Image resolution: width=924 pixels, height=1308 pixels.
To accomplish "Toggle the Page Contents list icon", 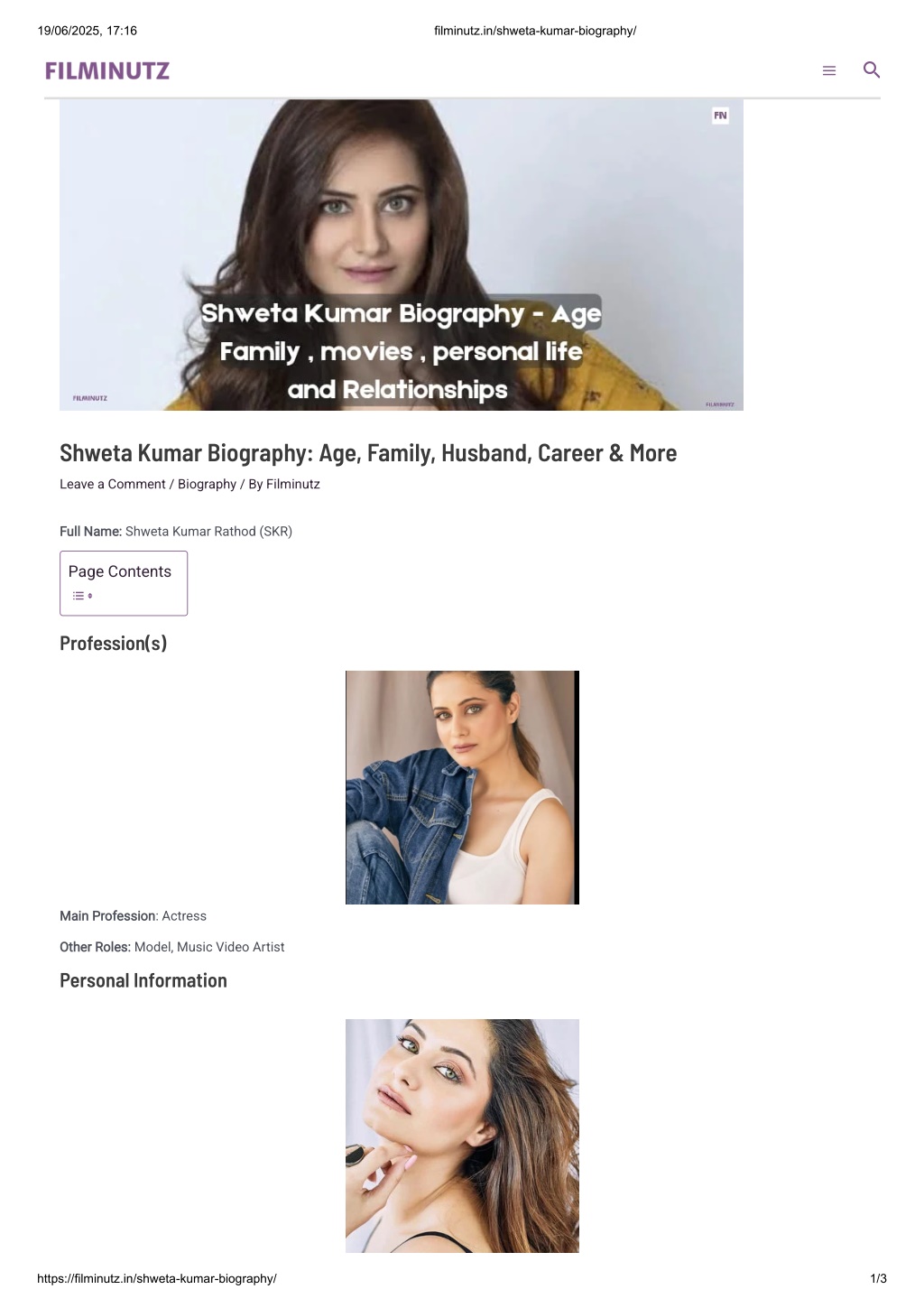I will pyautogui.click(x=82, y=596).
